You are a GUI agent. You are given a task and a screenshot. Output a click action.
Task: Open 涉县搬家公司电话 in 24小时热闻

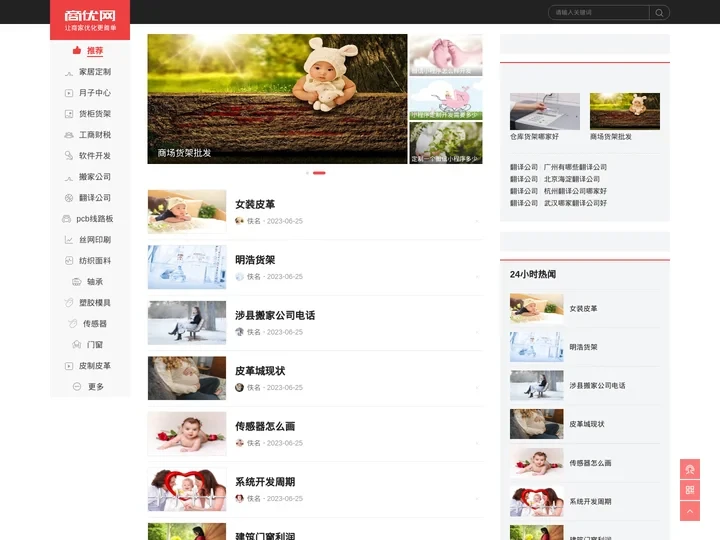597,386
